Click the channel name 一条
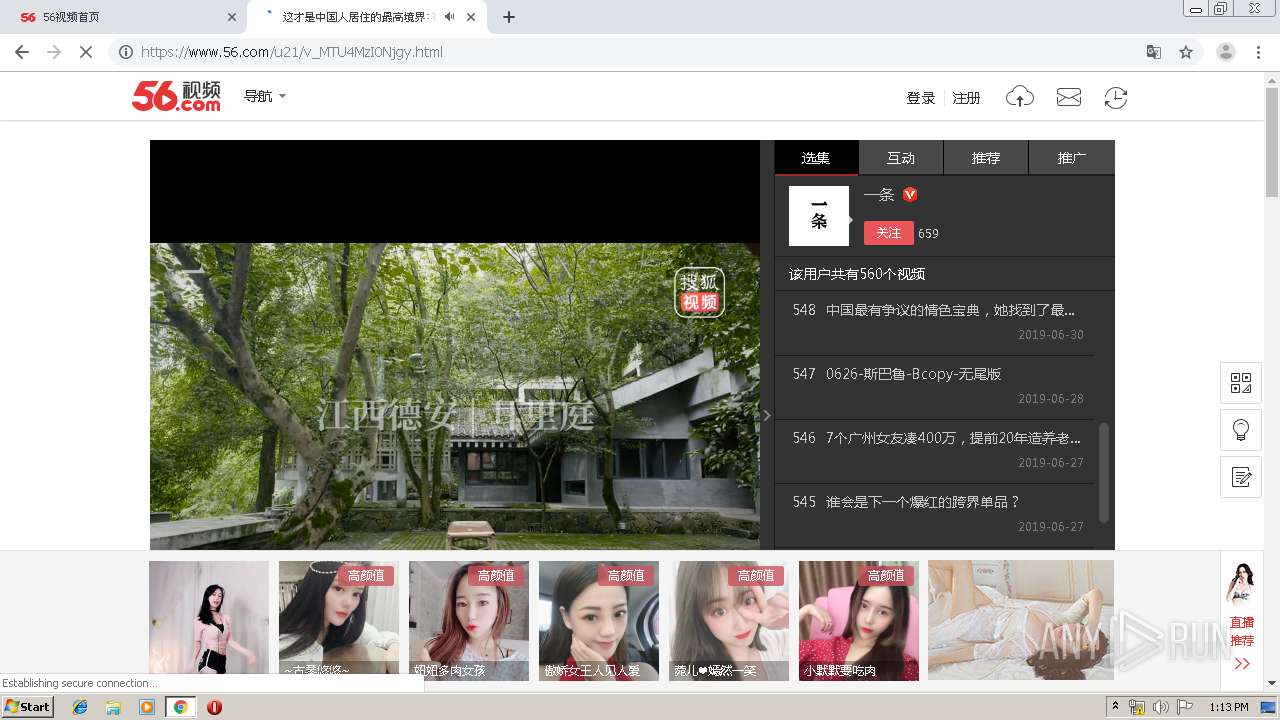Image resolution: width=1280 pixels, height=720 pixels. click(x=879, y=195)
